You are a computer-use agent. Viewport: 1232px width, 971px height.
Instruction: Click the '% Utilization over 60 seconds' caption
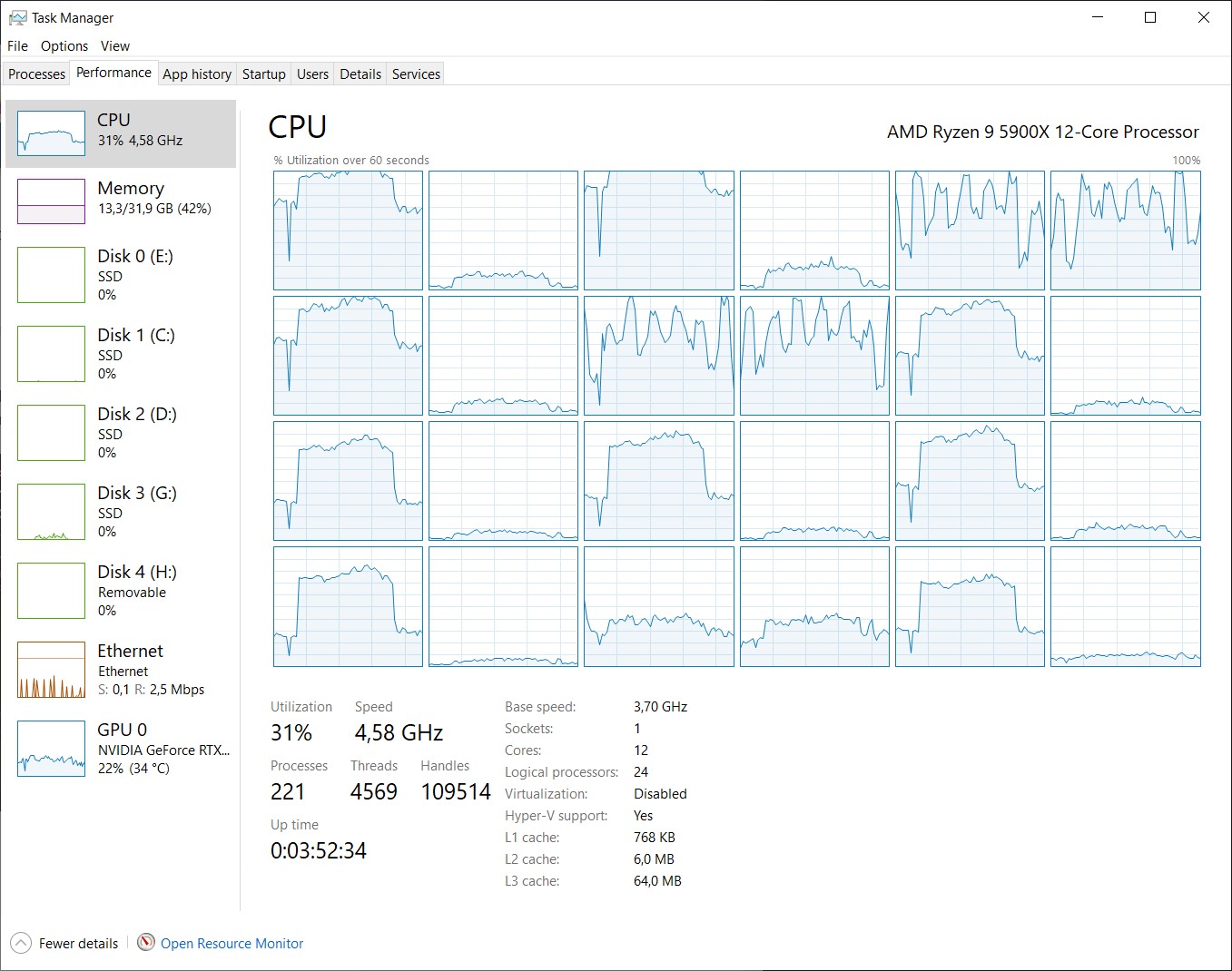(351, 161)
